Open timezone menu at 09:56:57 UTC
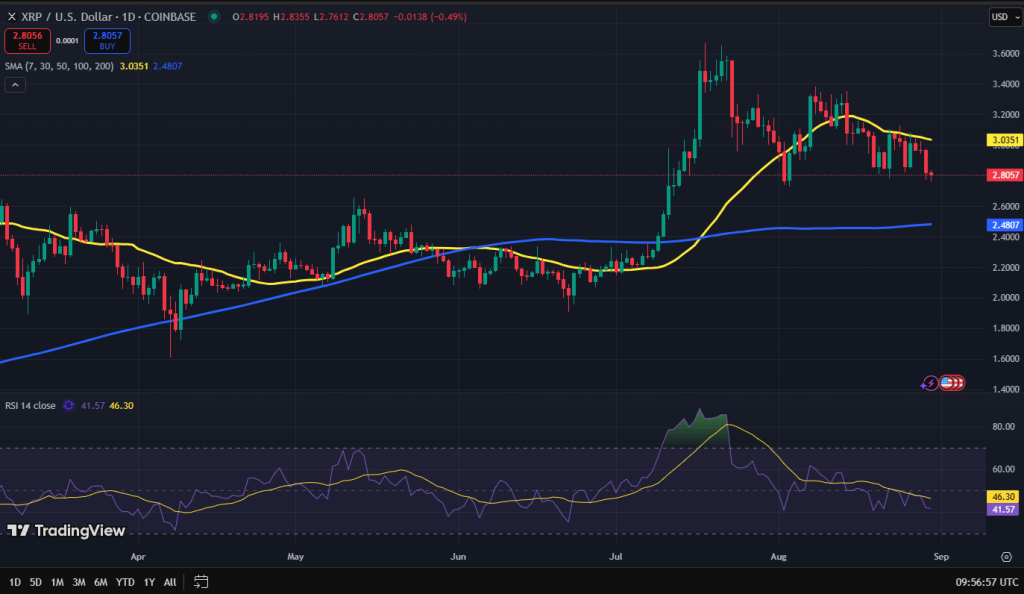Viewport: 1024px width, 594px height. click(x=986, y=582)
